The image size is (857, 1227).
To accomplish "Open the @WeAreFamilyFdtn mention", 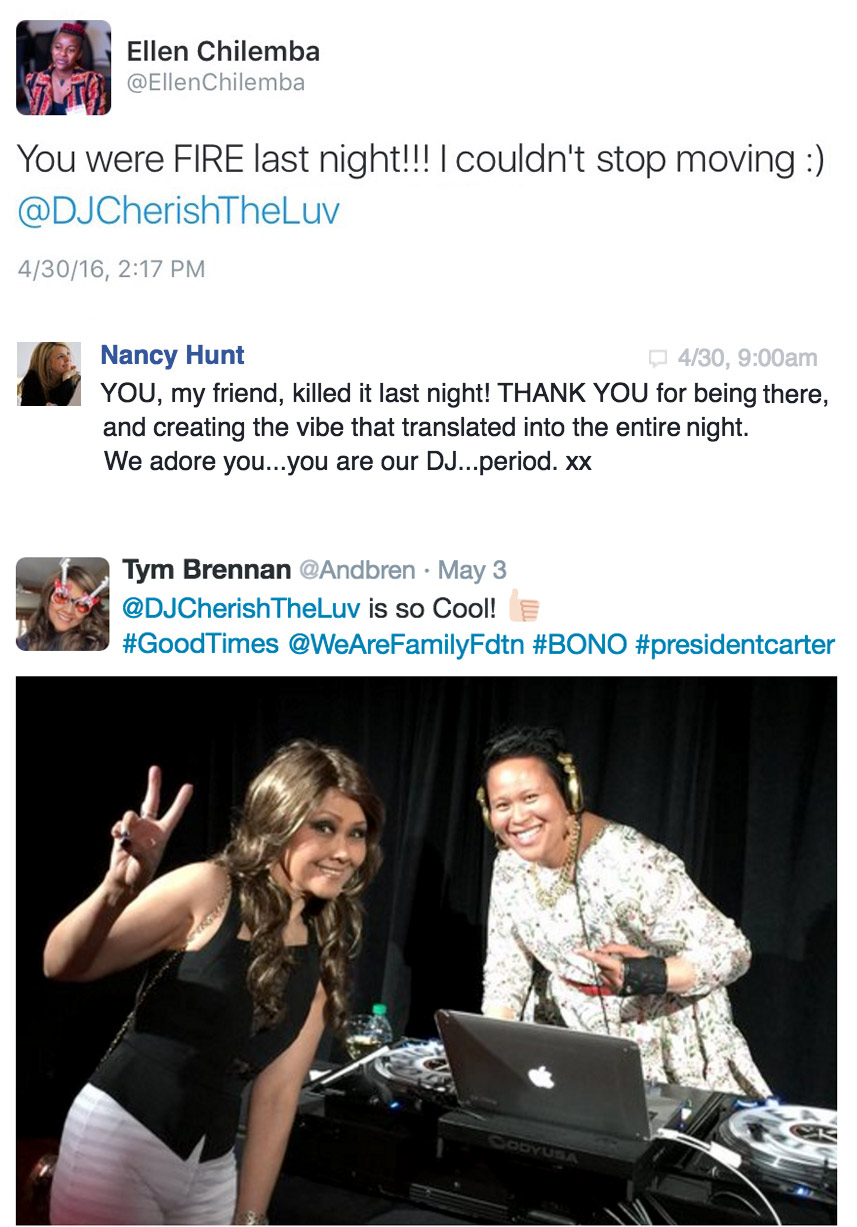I will 406,645.
